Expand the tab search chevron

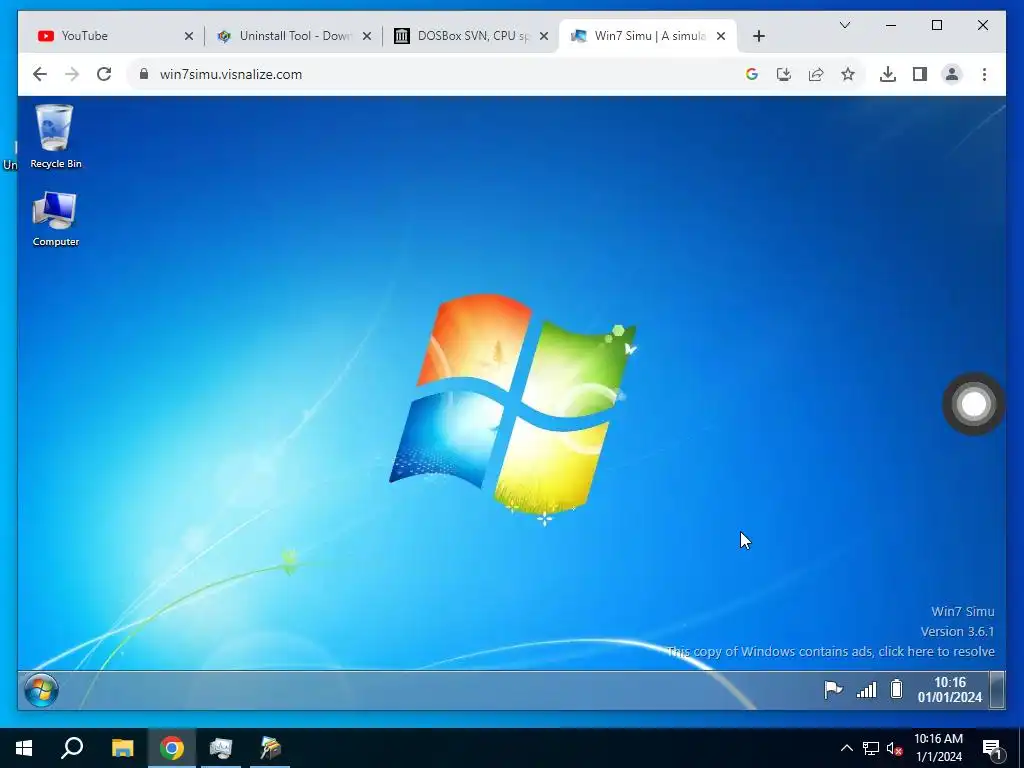click(x=844, y=25)
